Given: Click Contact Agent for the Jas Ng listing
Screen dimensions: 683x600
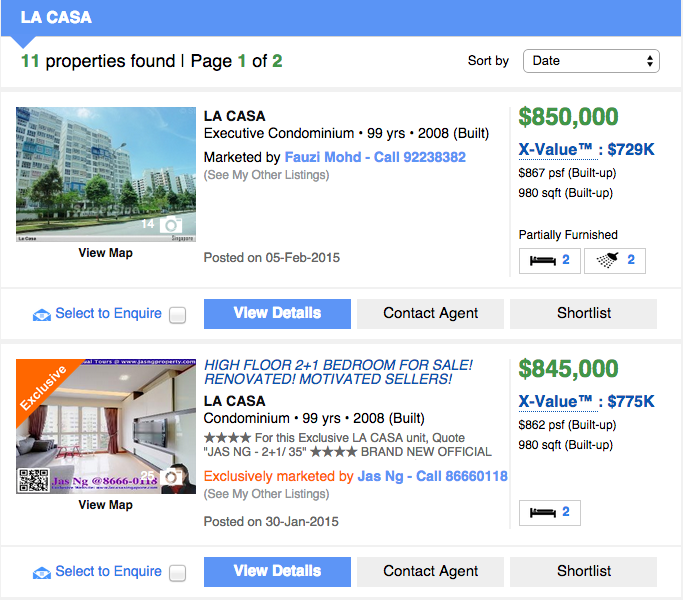Looking at the screenshot, I should (430, 572).
